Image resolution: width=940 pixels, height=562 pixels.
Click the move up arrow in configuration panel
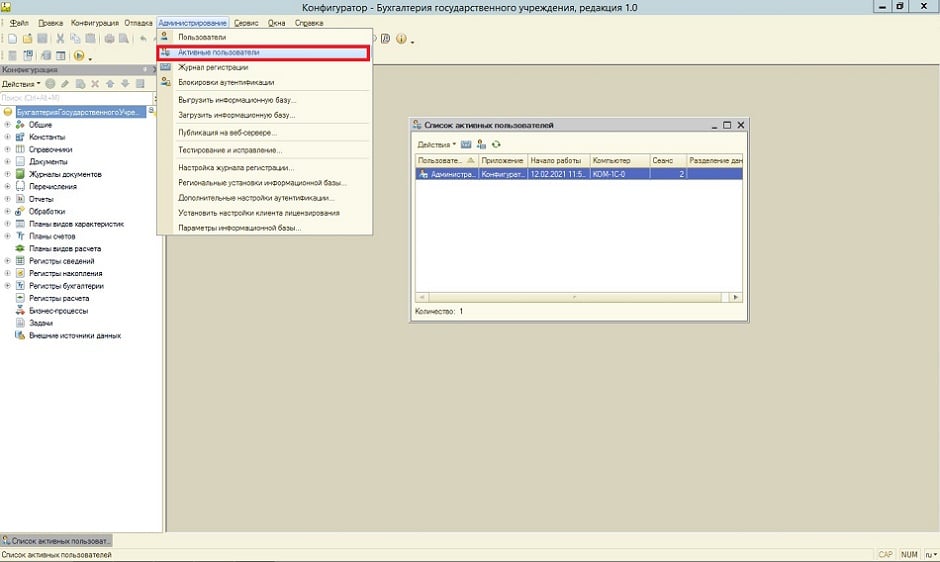pos(111,84)
